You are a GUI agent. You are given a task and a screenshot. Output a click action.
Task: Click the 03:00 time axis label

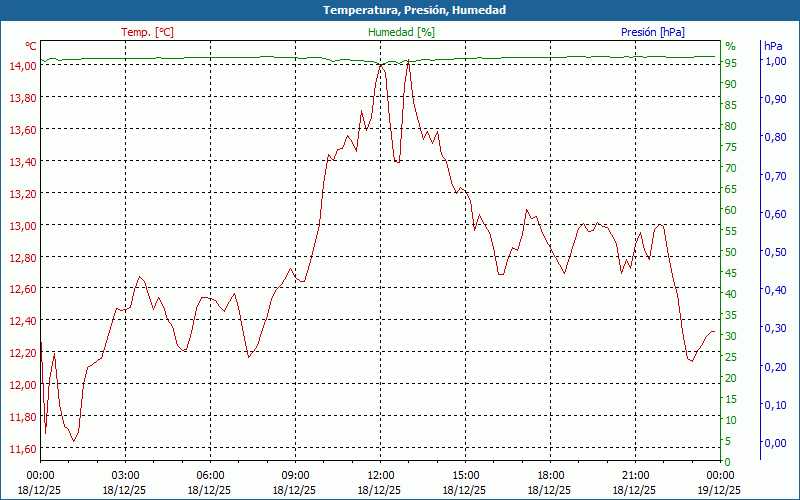125,475
